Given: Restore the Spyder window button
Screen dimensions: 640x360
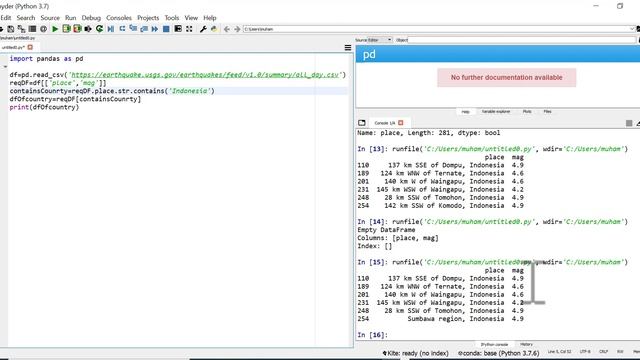Looking at the screenshot, I should [620, 6].
